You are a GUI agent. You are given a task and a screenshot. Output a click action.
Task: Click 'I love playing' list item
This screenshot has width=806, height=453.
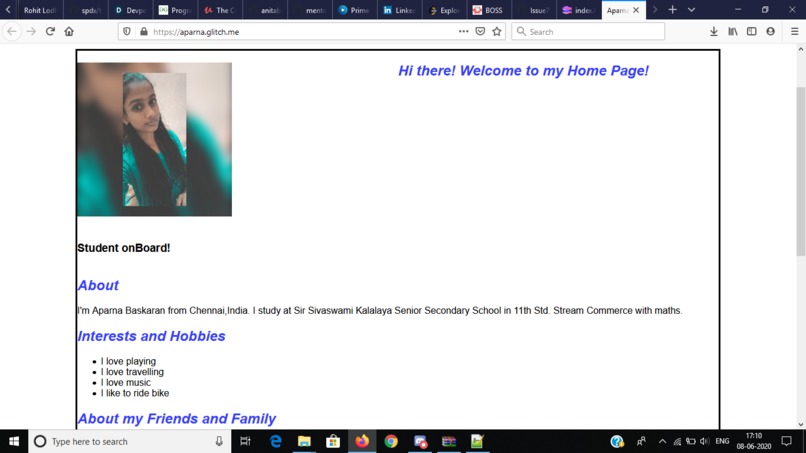point(128,361)
